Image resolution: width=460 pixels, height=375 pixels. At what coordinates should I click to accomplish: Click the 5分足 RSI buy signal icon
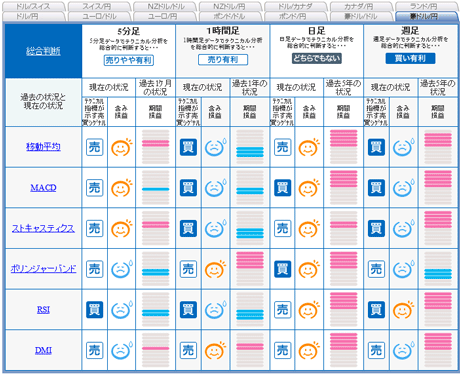95,310
